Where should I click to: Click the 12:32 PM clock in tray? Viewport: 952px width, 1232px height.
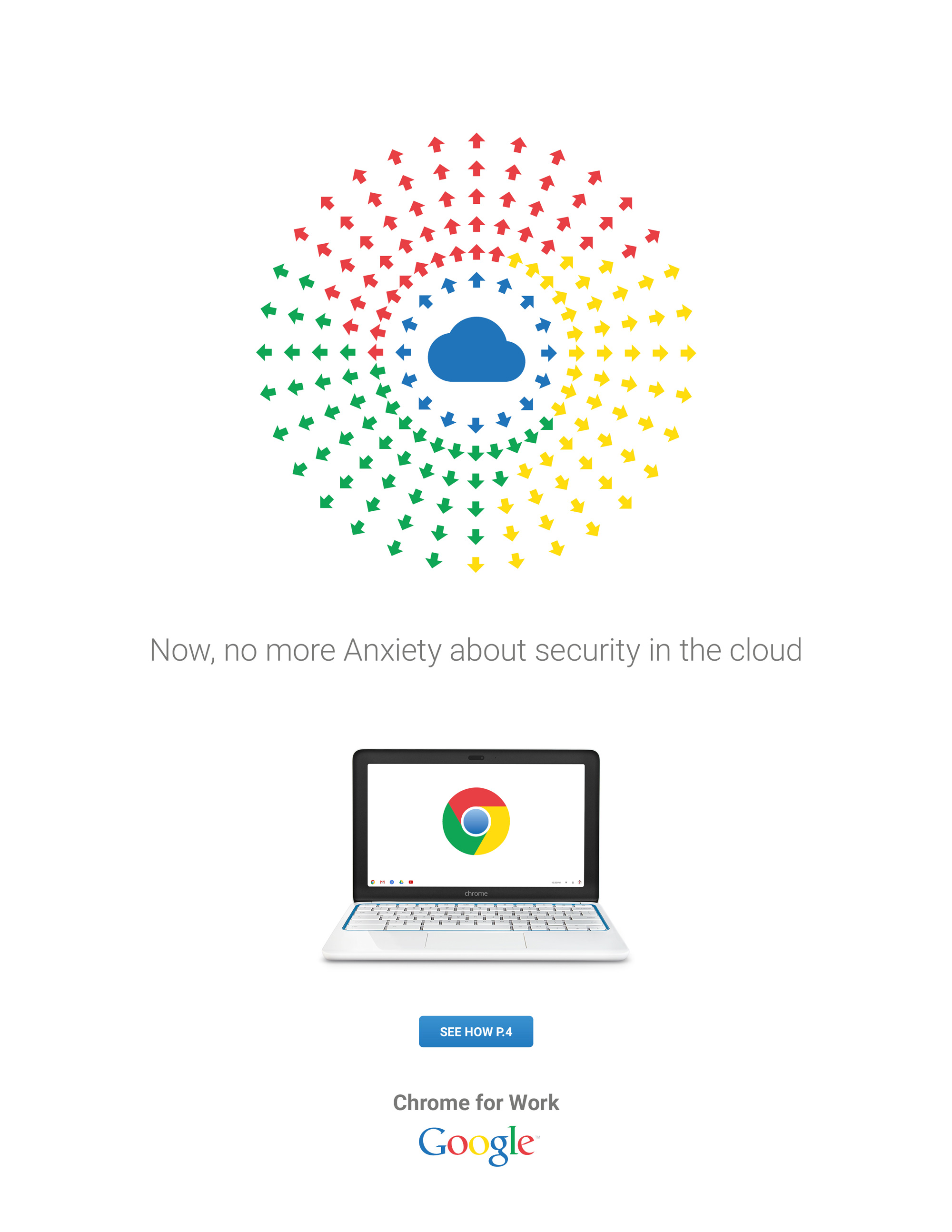(556, 883)
